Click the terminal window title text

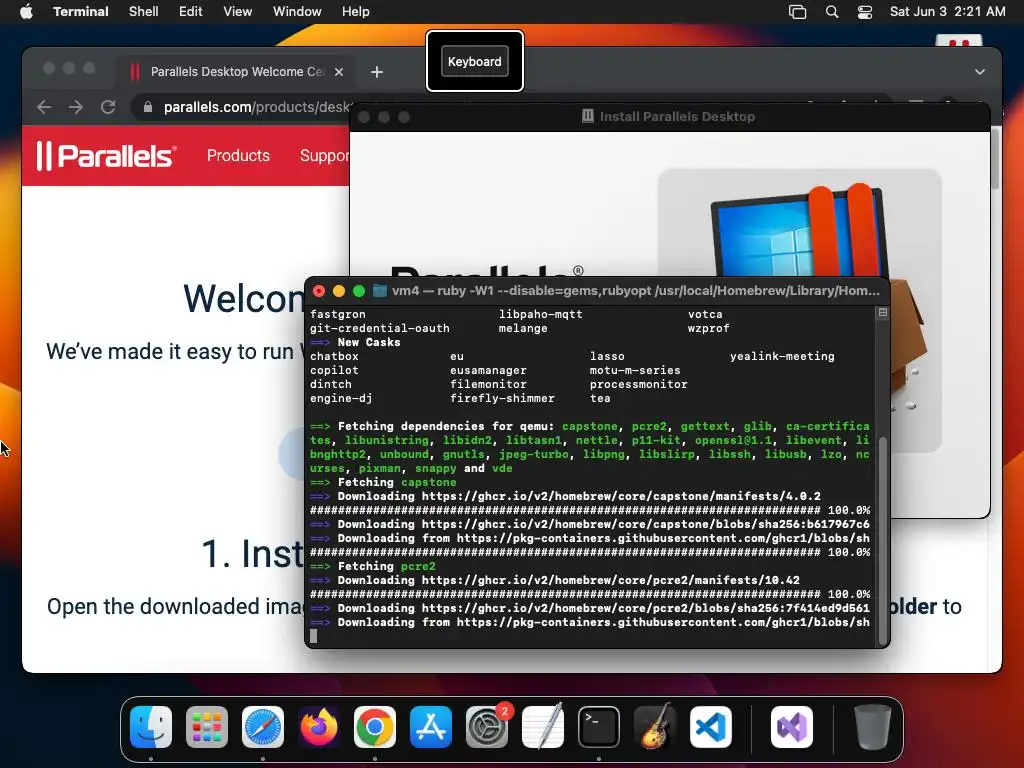[635, 291]
